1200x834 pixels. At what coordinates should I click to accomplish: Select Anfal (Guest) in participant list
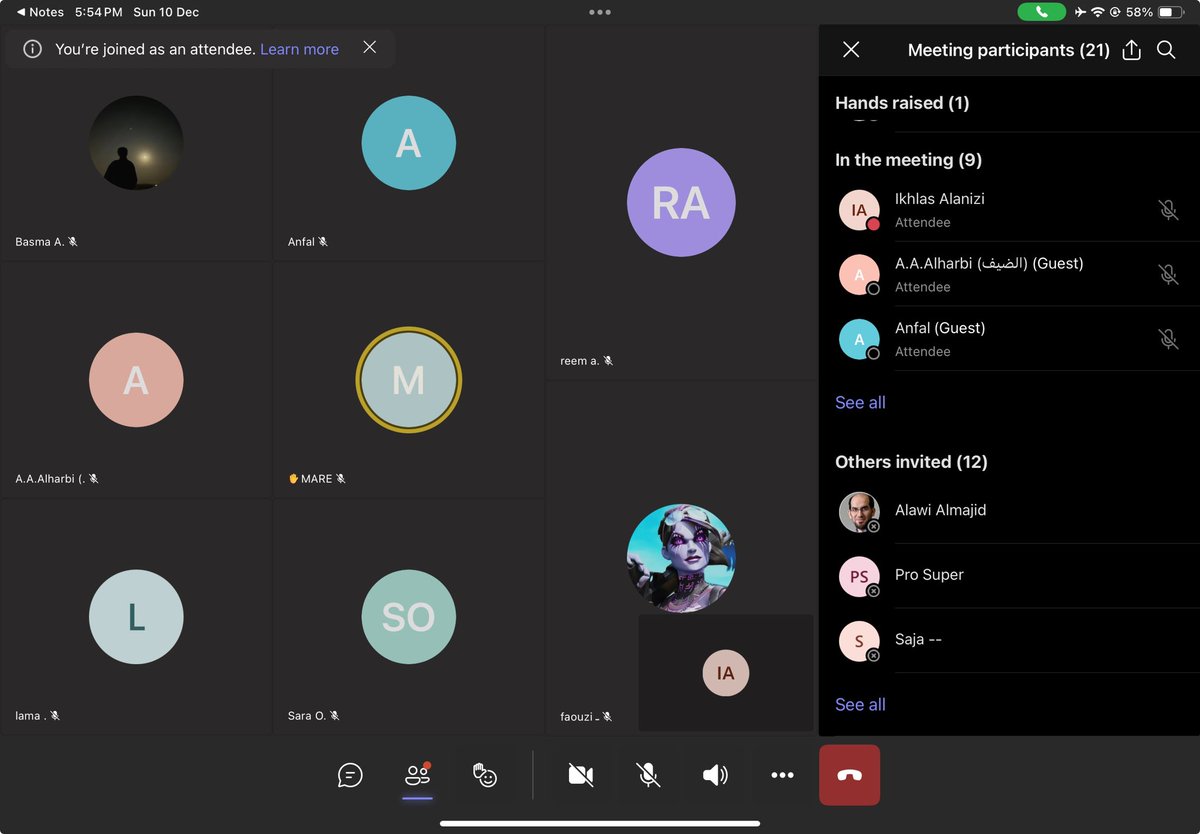pos(1009,339)
